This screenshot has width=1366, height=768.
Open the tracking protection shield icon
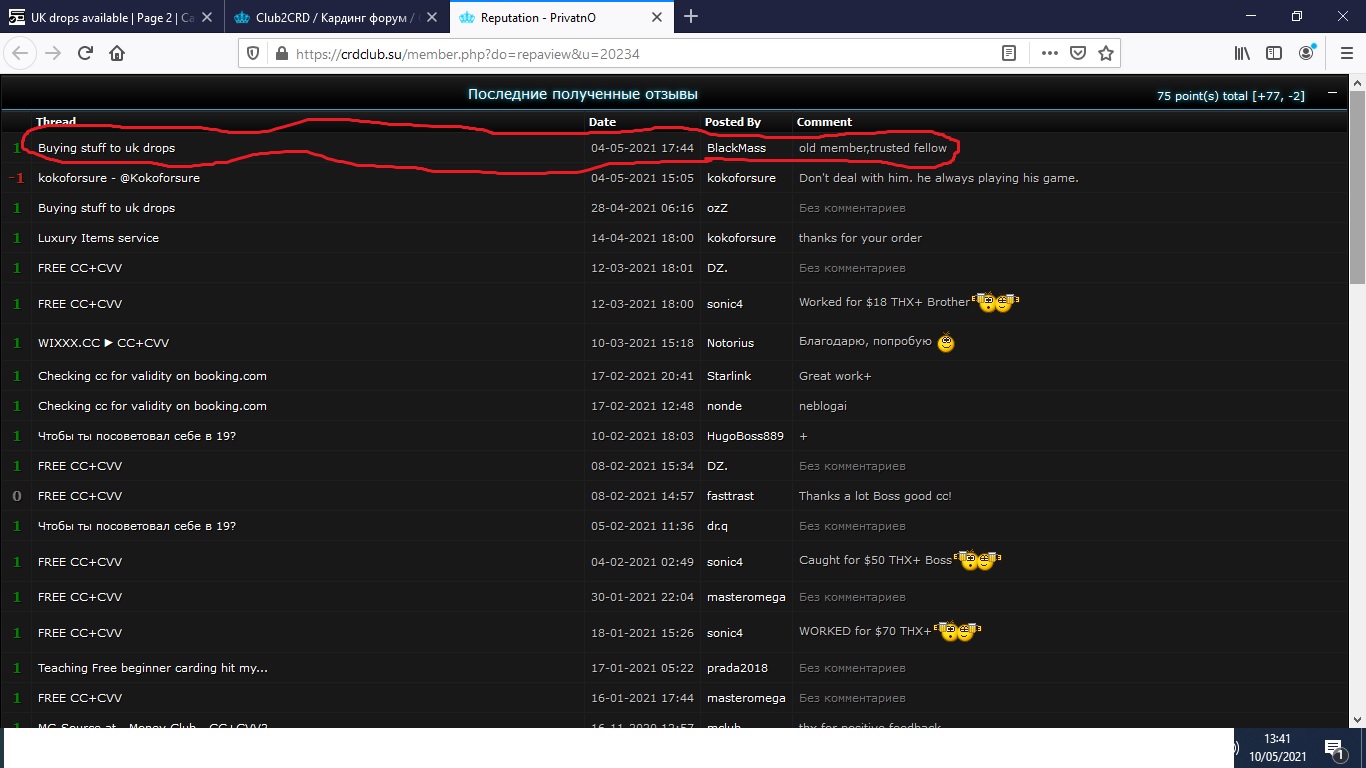click(x=253, y=54)
